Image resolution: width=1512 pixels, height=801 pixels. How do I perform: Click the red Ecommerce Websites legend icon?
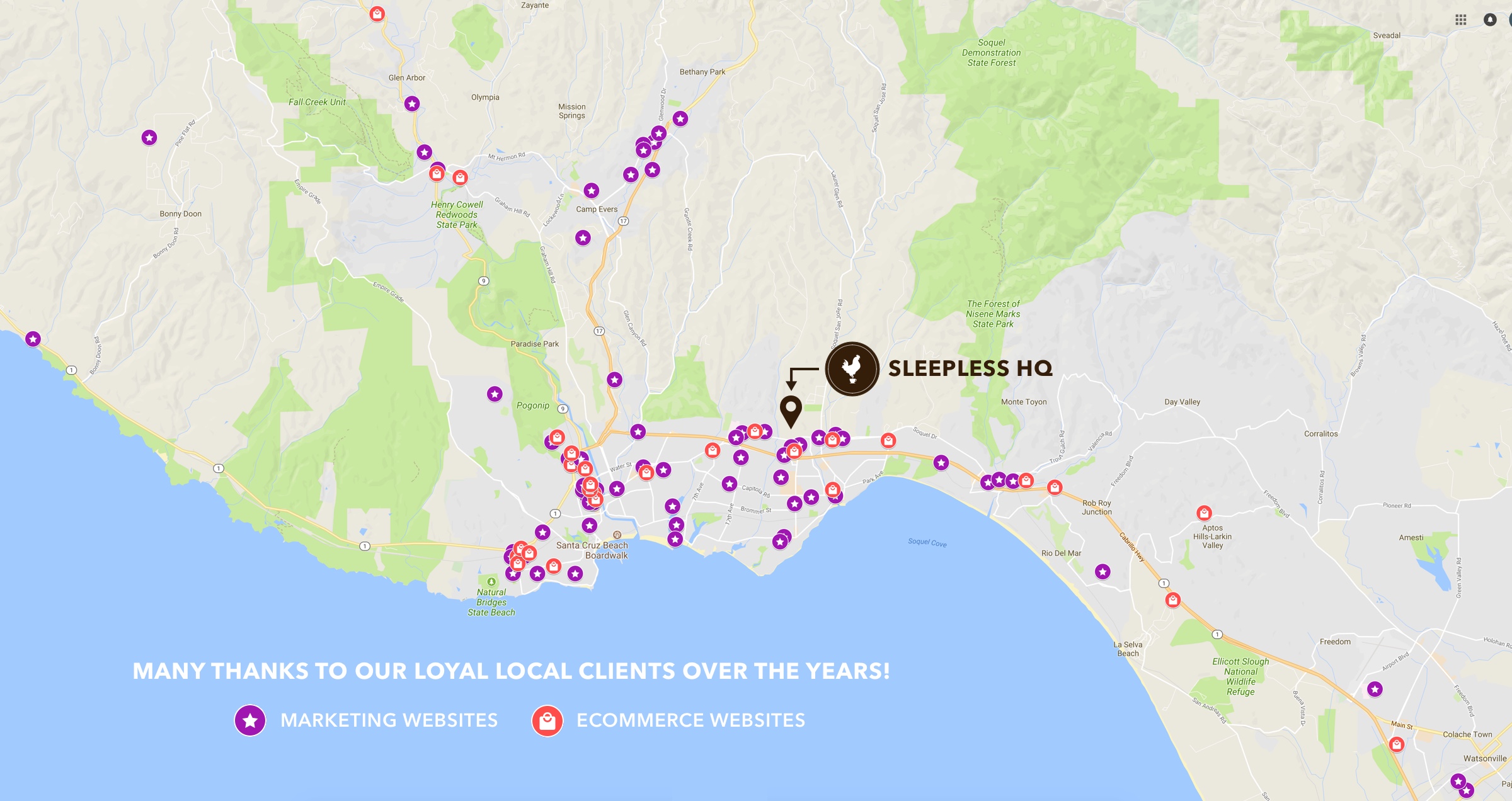click(547, 720)
